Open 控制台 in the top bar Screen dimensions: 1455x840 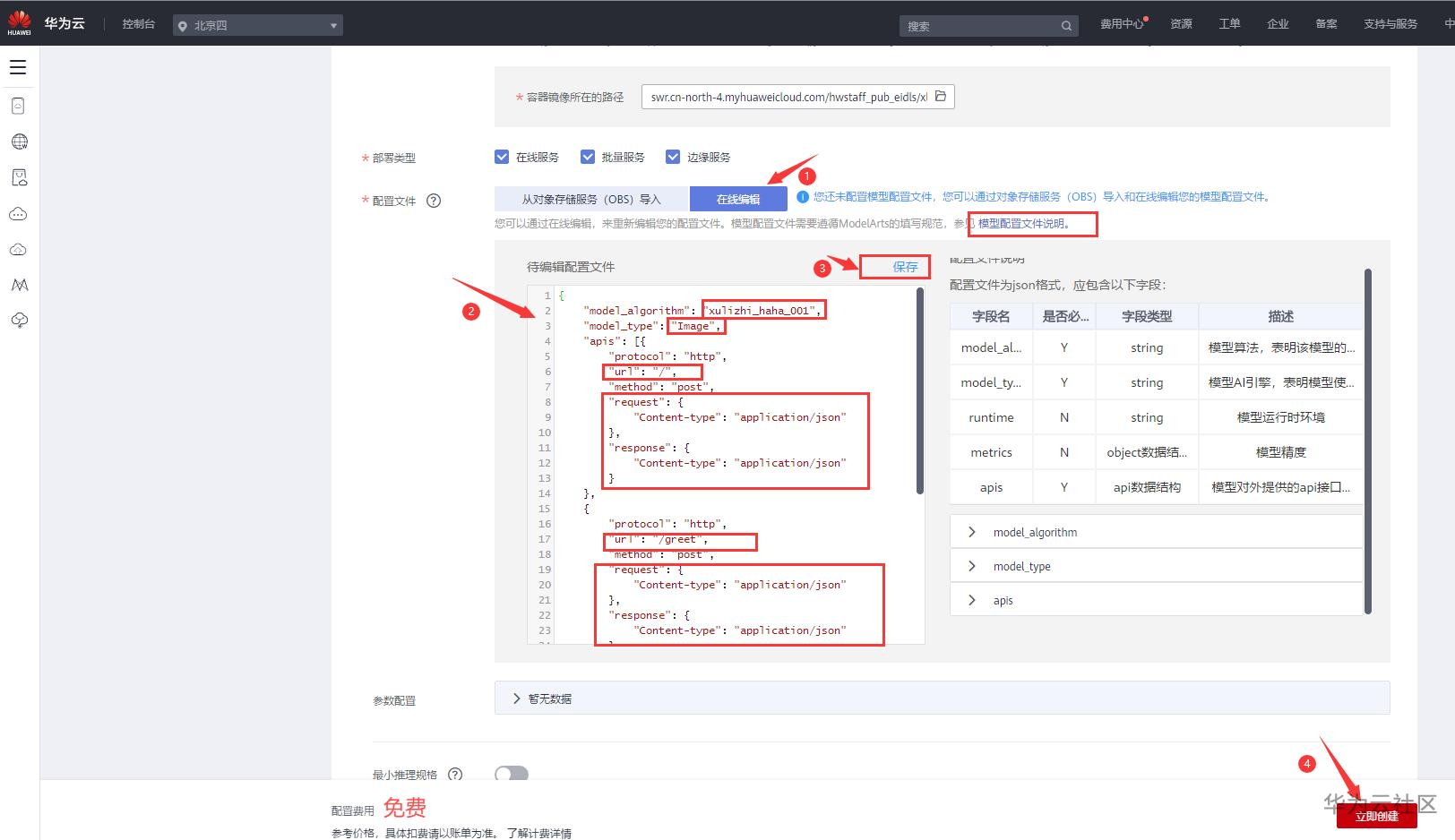point(139,24)
